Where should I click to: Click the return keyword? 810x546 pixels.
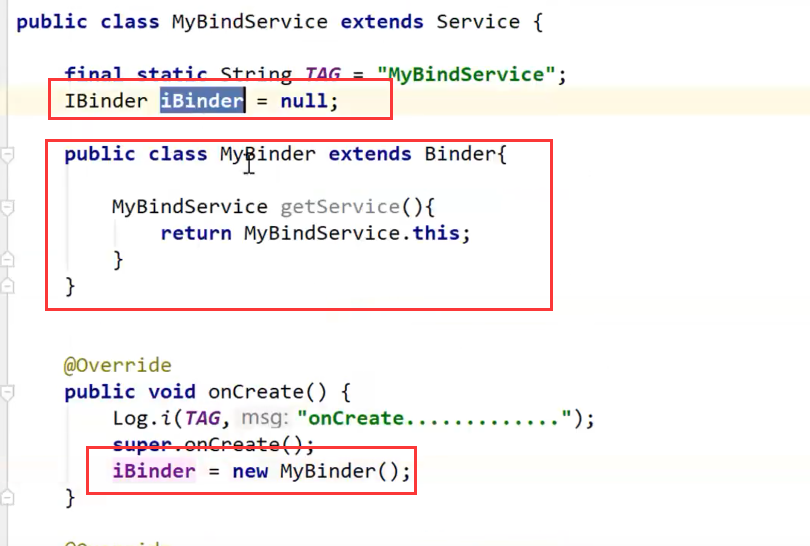196,233
